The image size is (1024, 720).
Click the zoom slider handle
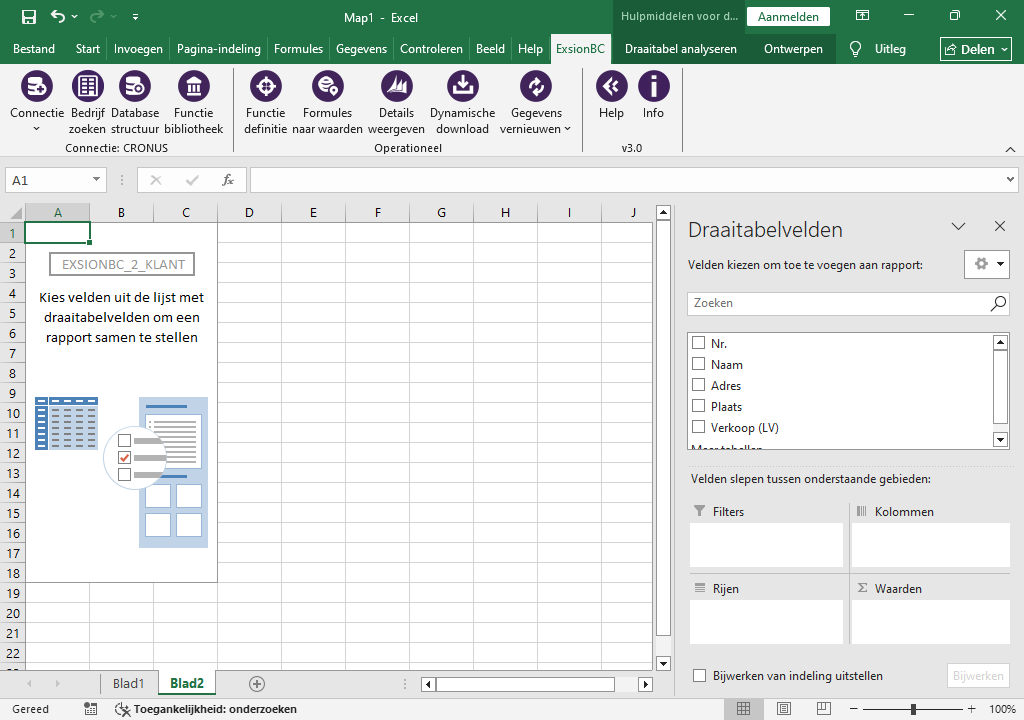coord(913,709)
